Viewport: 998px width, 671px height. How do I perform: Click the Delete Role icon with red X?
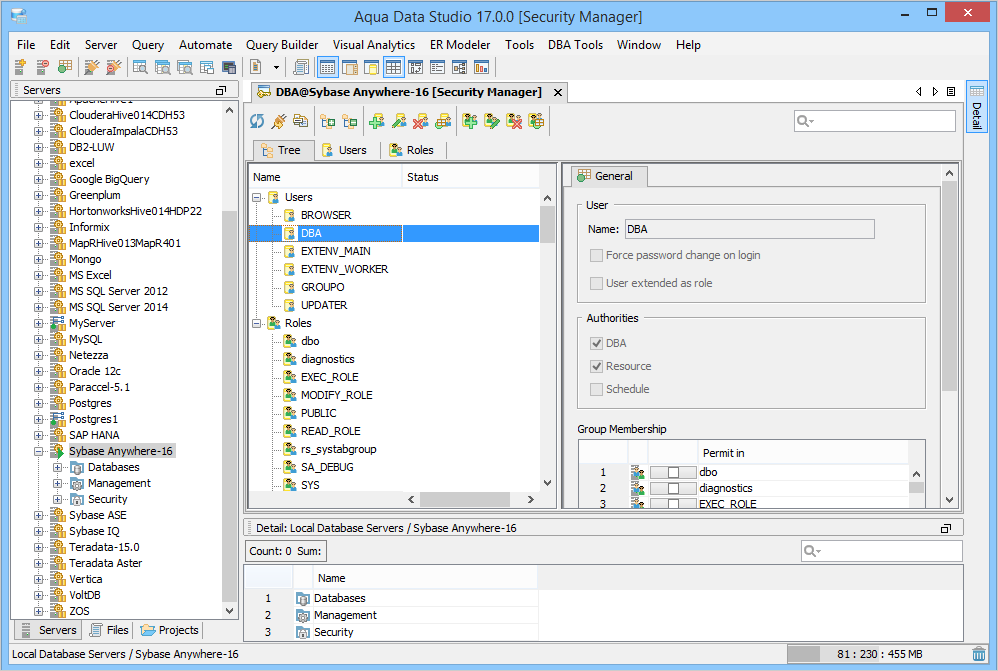[x=514, y=121]
